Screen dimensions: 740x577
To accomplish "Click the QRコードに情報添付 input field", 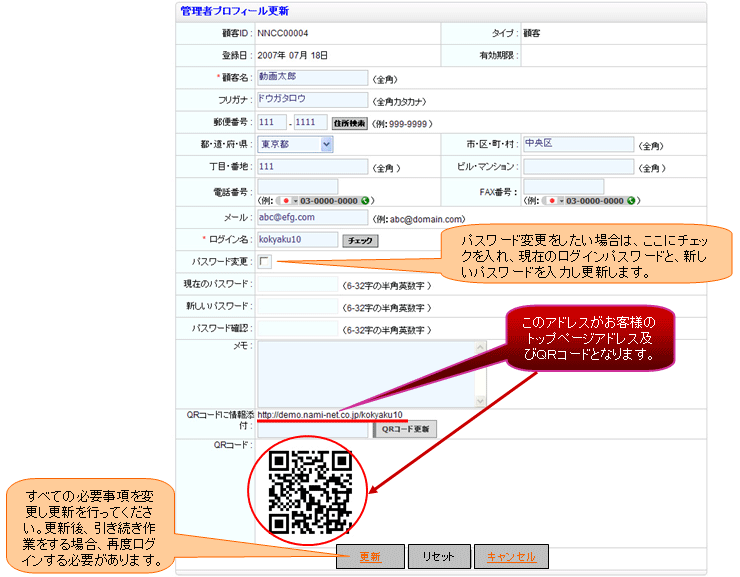I will coord(312,430).
